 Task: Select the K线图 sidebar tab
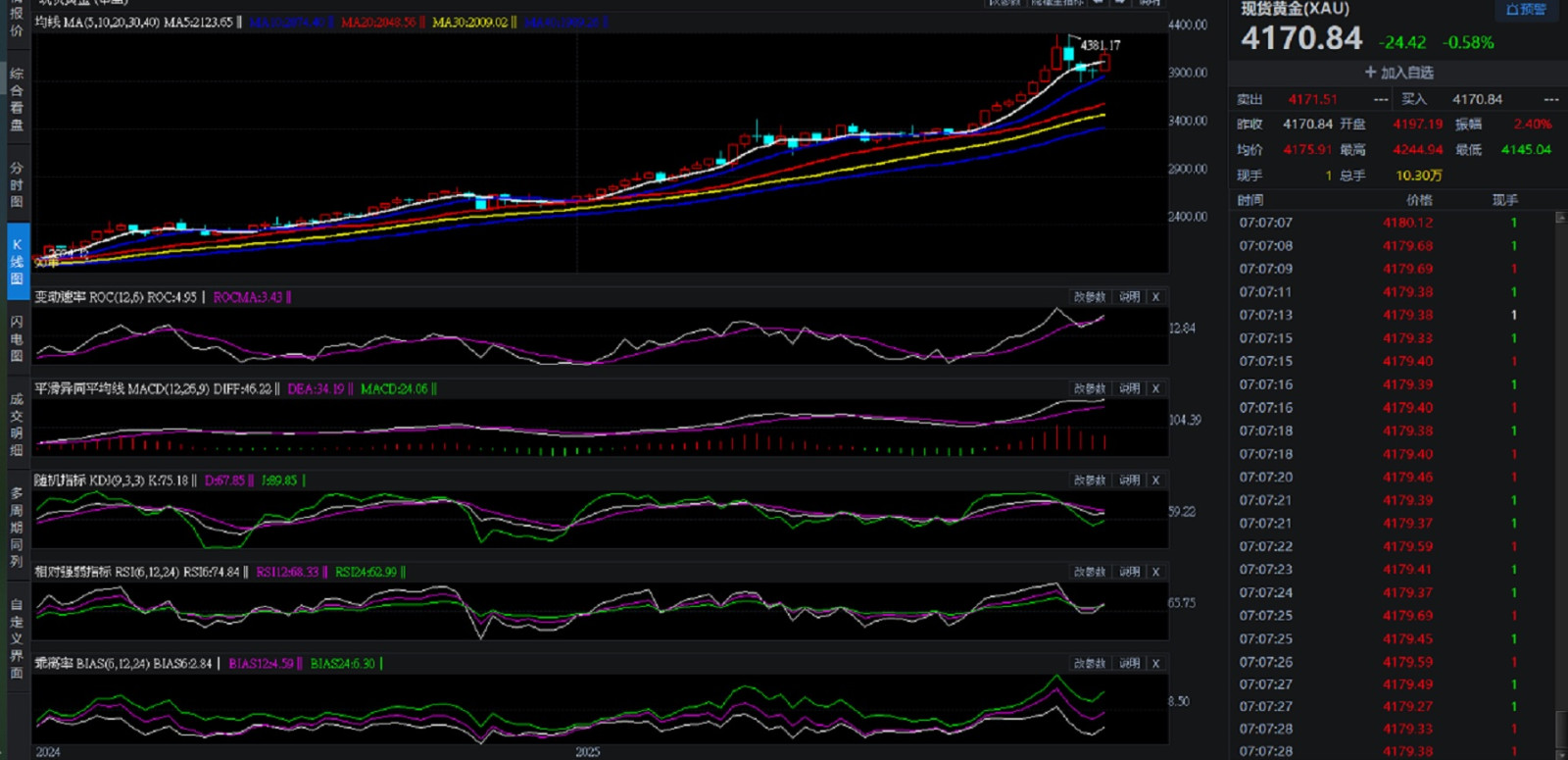tap(17, 262)
